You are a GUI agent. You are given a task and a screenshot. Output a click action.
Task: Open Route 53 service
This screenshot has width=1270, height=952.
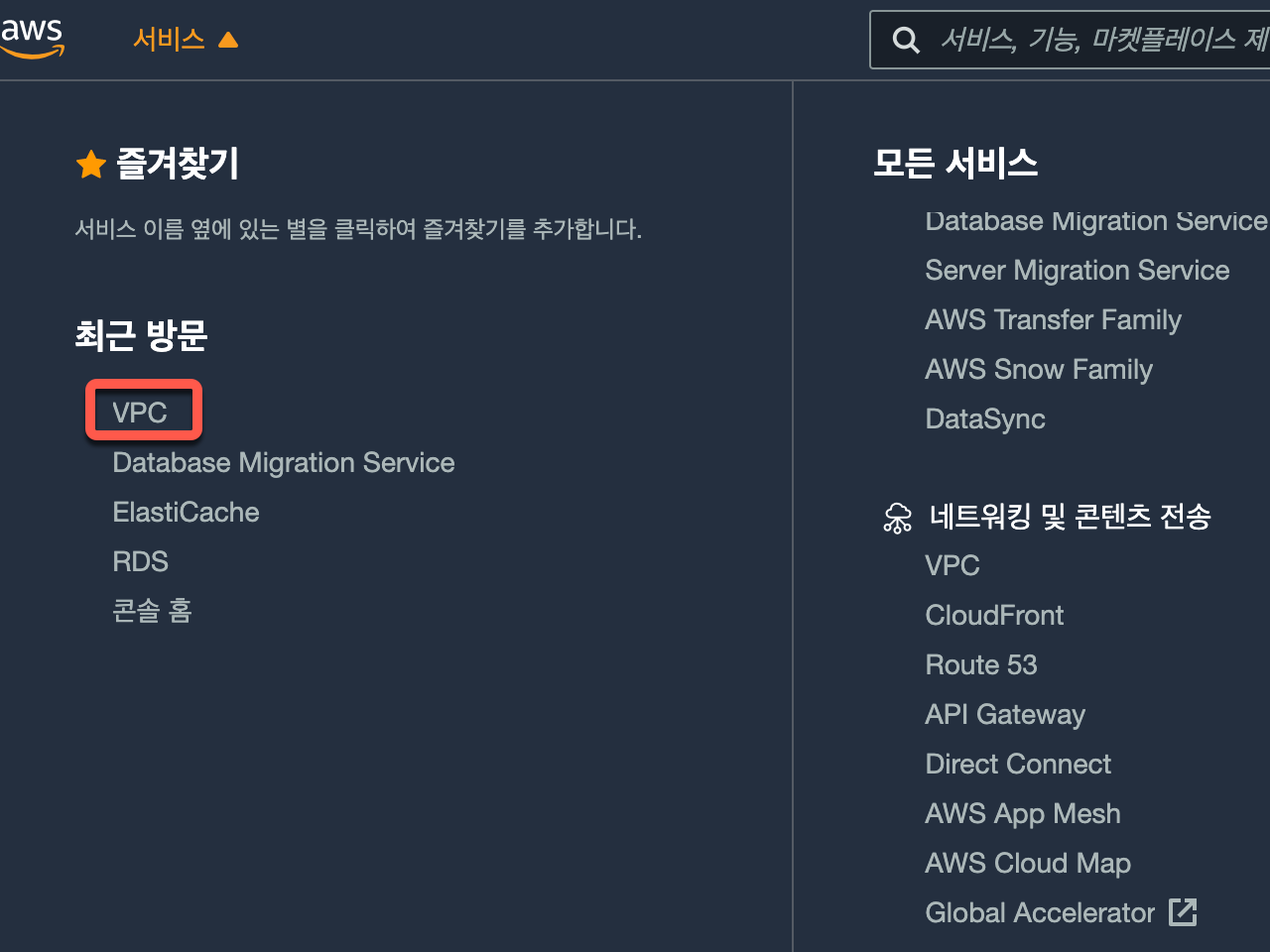981,664
